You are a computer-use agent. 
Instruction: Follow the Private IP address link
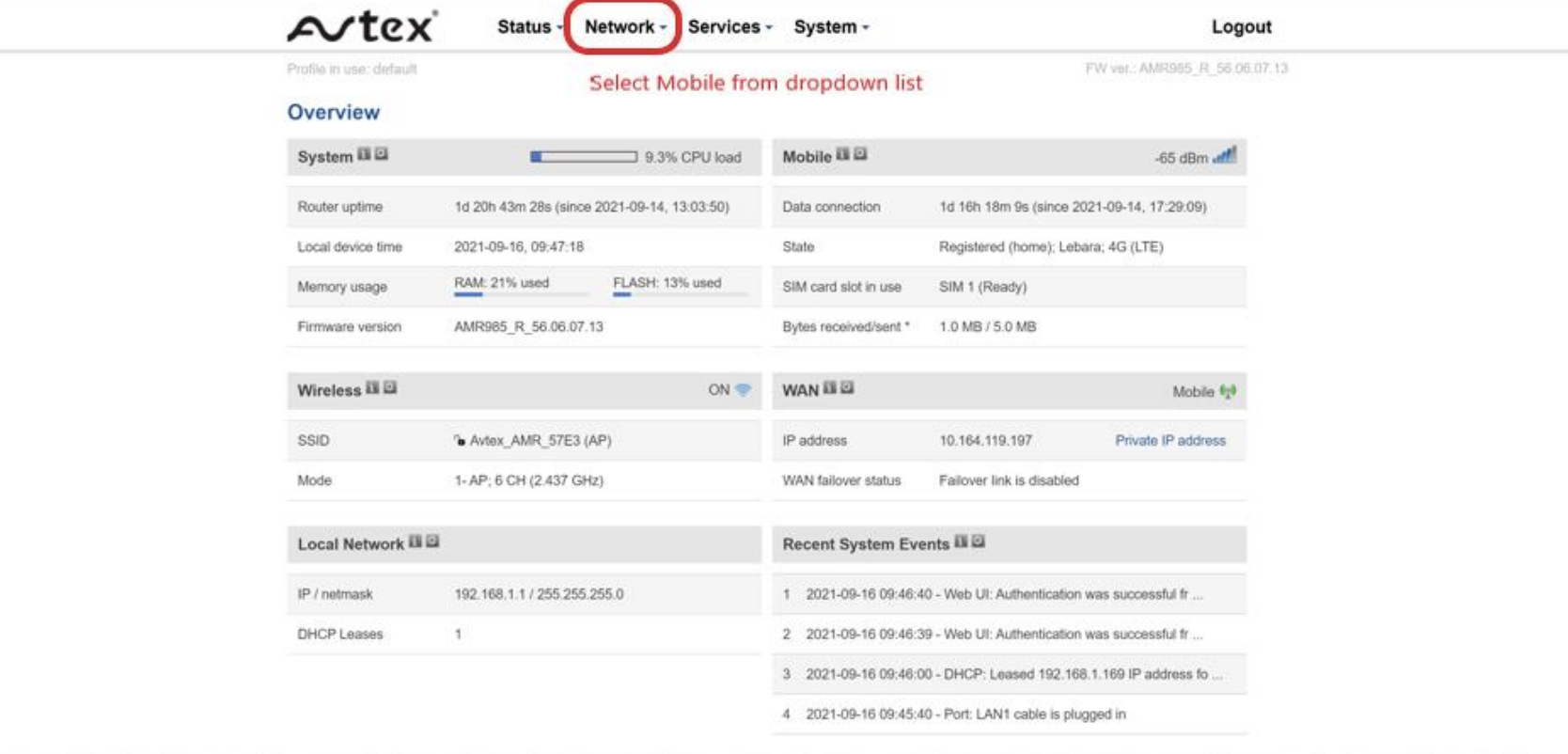coord(1170,440)
